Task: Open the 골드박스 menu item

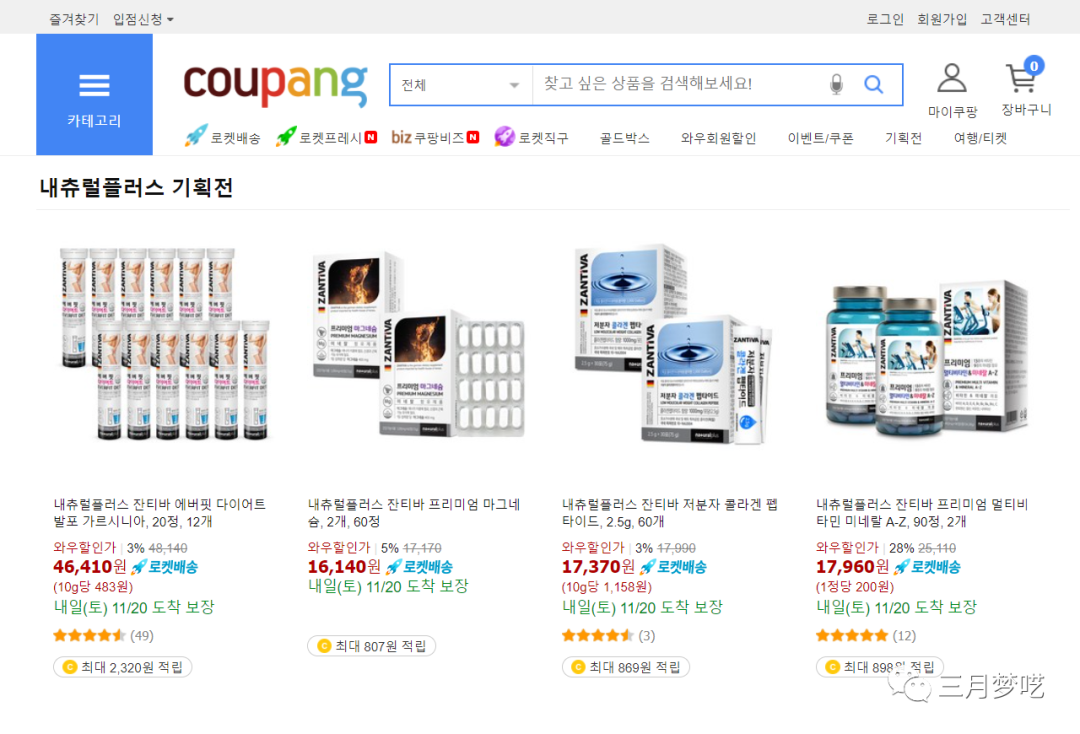Action: pyautogui.click(x=624, y=138)
